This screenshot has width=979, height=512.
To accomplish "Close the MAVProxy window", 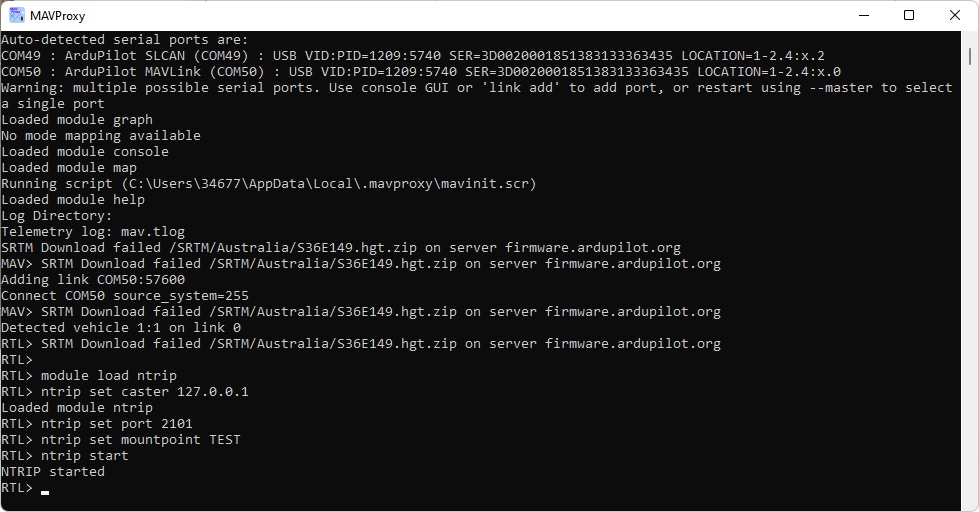I will tap(955, 15).
